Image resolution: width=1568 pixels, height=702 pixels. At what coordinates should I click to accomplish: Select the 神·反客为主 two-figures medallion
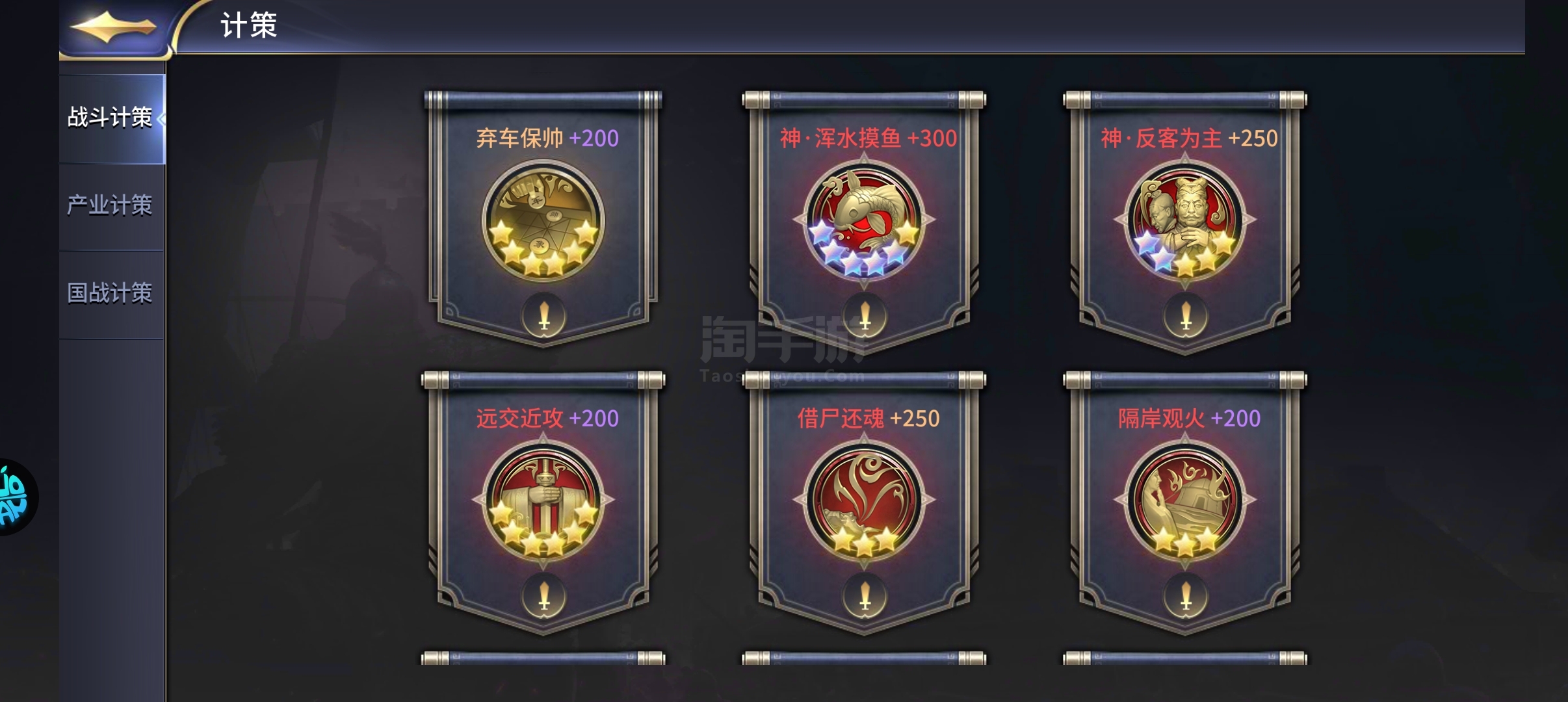click(1184, 220)
